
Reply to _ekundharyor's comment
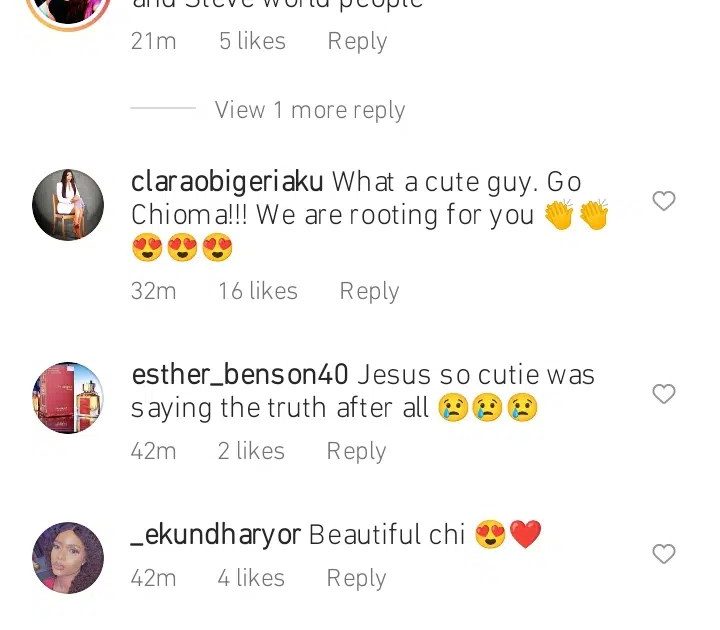click(x=356, y=578)
